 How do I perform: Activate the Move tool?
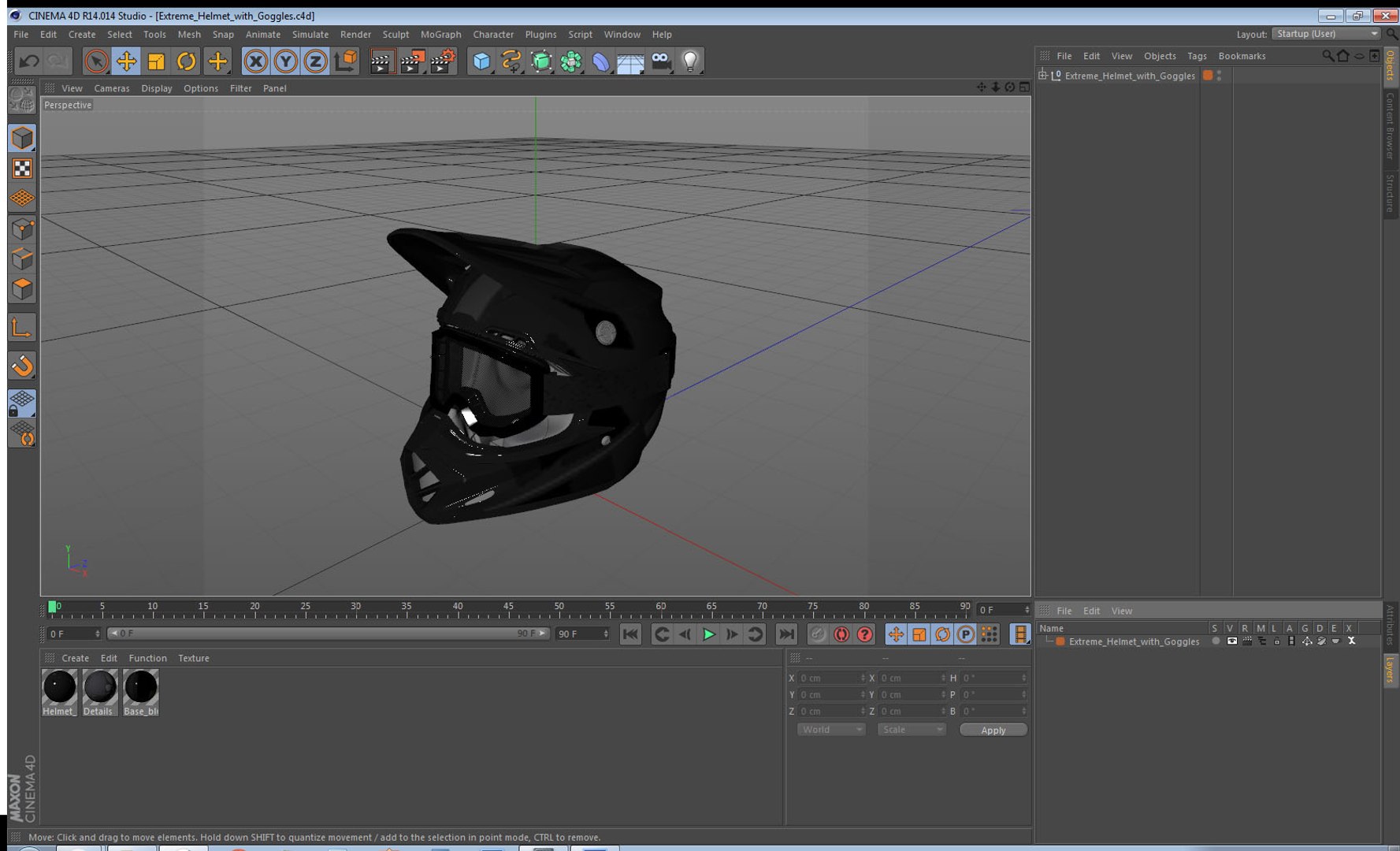(126, 61)
